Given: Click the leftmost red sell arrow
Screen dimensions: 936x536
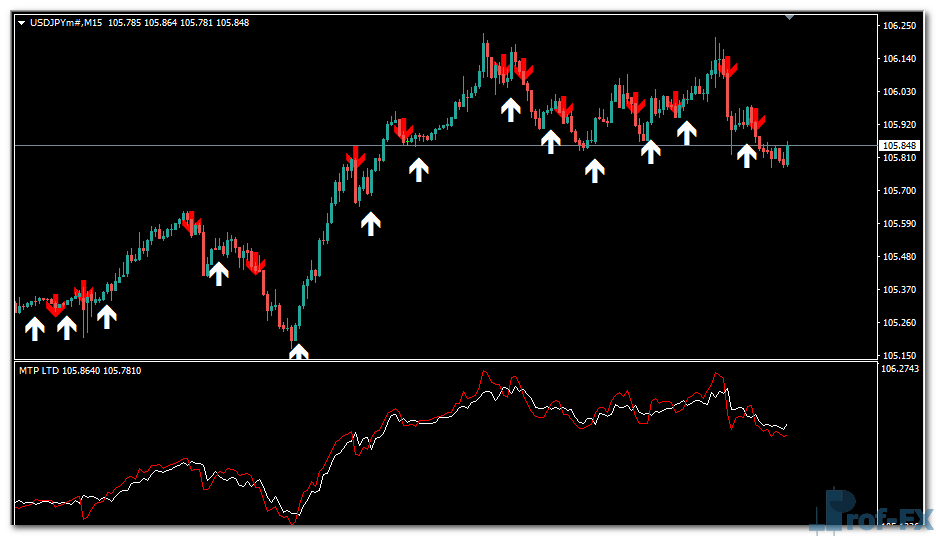Looking at the screenshot, I should pyautogui.click(x=56, y=304).
